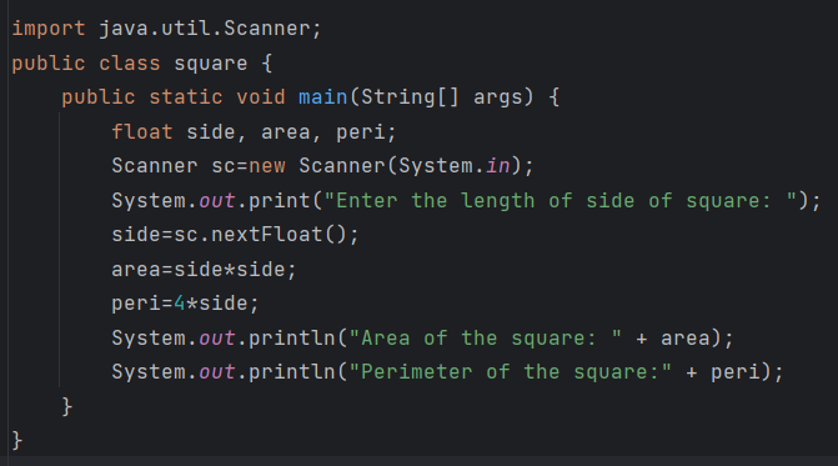Viewport: 838px width, 466px height.
Task: Click the "Perimeter of the square:" string
Action: click(510, 372)
